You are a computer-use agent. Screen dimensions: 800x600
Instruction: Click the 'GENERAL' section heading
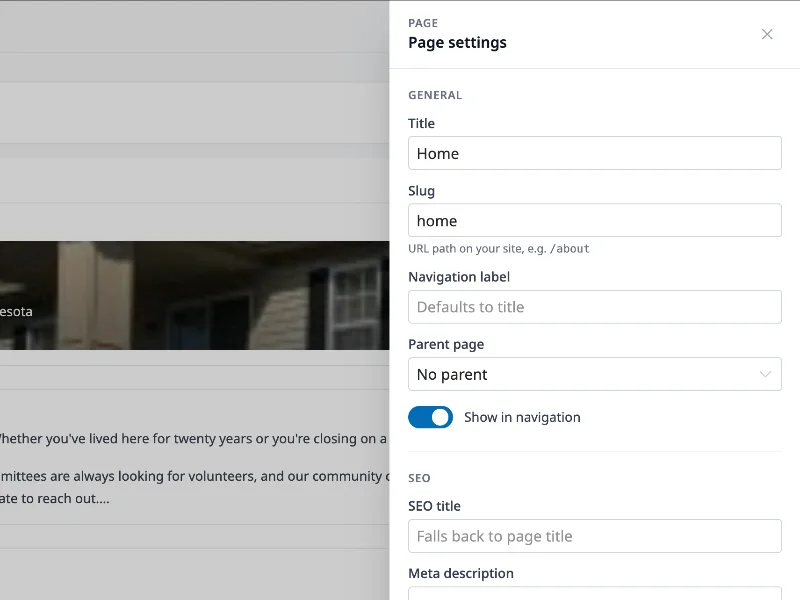[435, 95]
